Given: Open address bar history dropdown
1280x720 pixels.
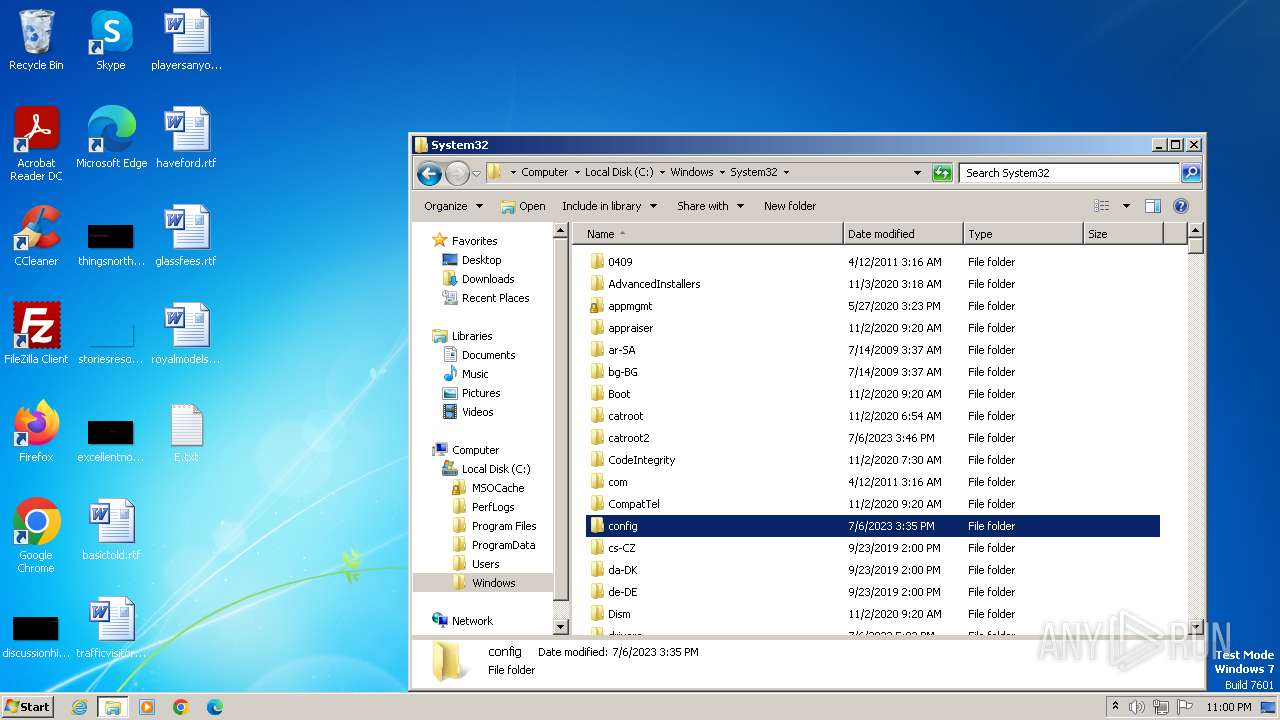Looking at the screenshot, I should tap(917, 173).
